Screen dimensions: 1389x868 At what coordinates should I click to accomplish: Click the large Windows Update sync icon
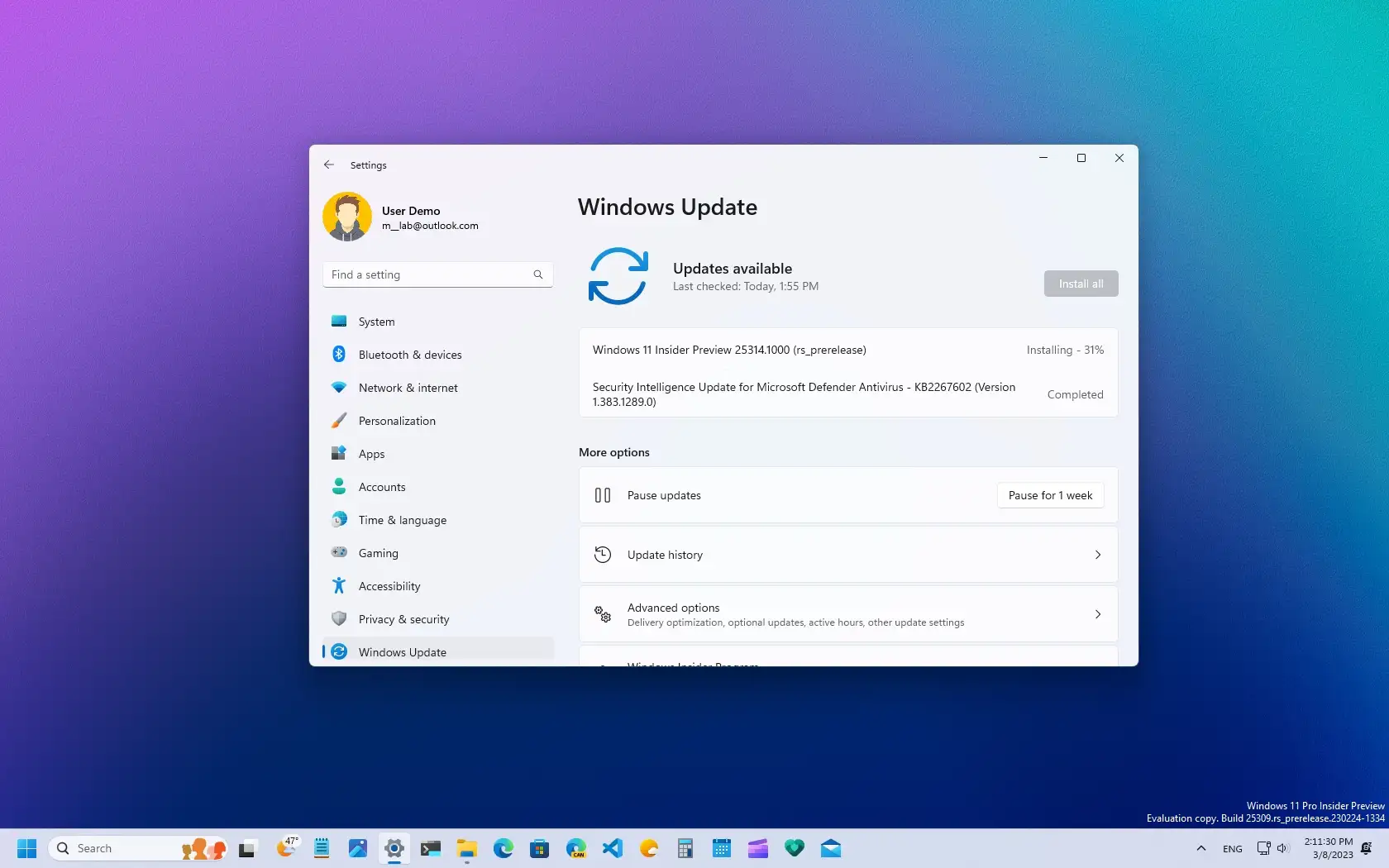point(618,276)
